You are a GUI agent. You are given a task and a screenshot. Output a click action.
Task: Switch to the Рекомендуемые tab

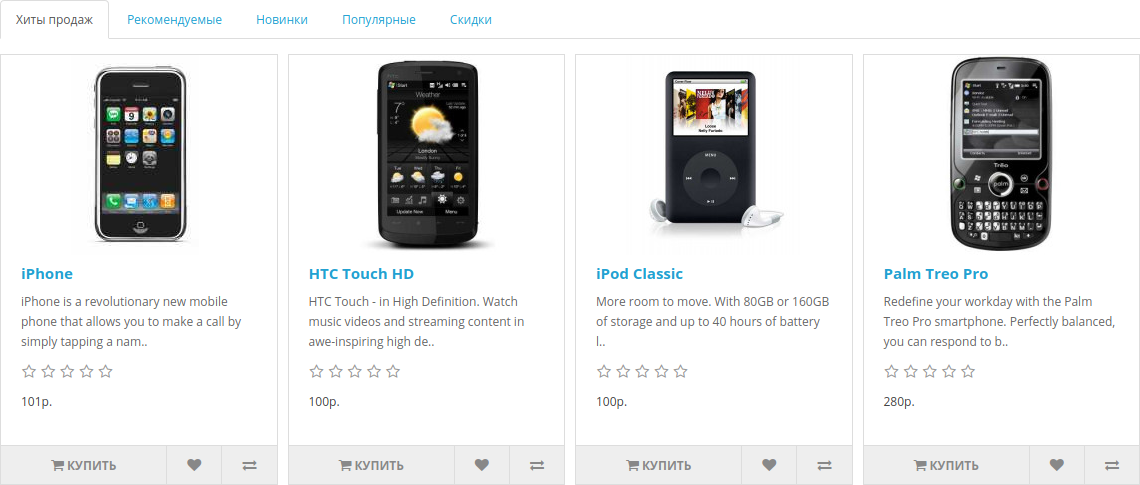[x=174, y=20]
